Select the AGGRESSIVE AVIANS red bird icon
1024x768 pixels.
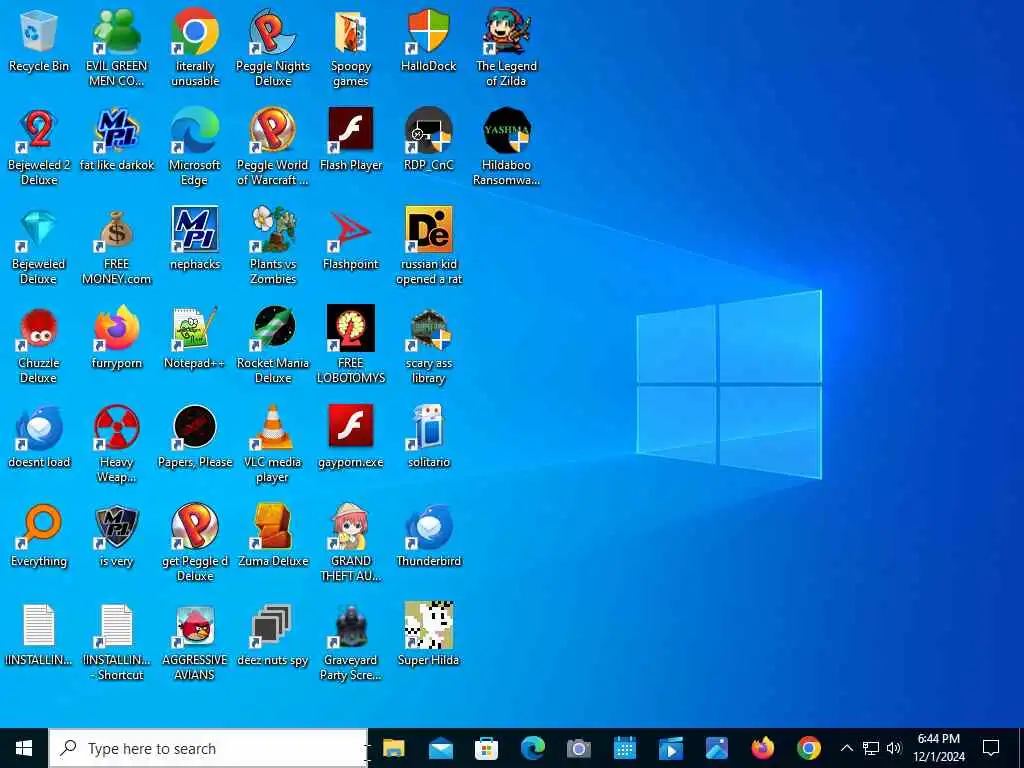[x=195, y=626]
